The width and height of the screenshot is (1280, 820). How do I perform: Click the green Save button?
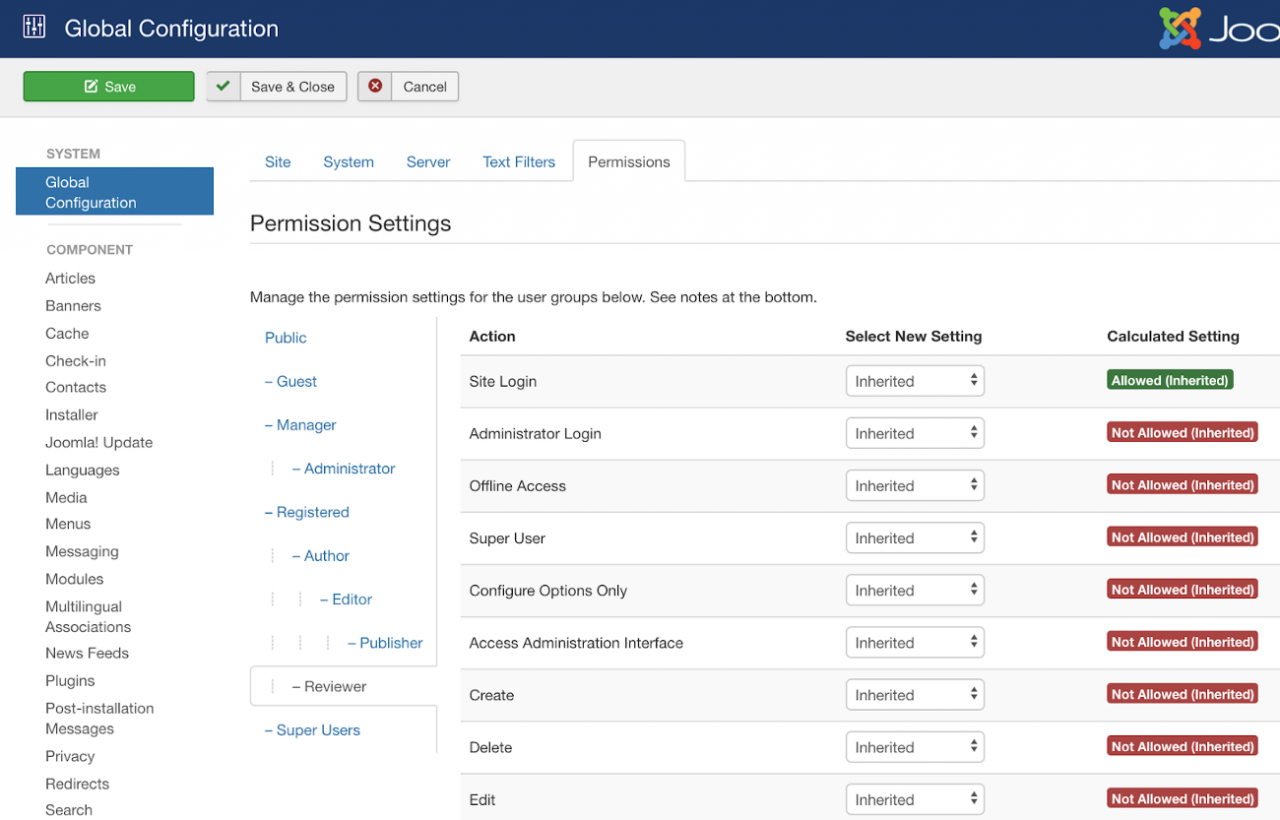coord(109,86)
